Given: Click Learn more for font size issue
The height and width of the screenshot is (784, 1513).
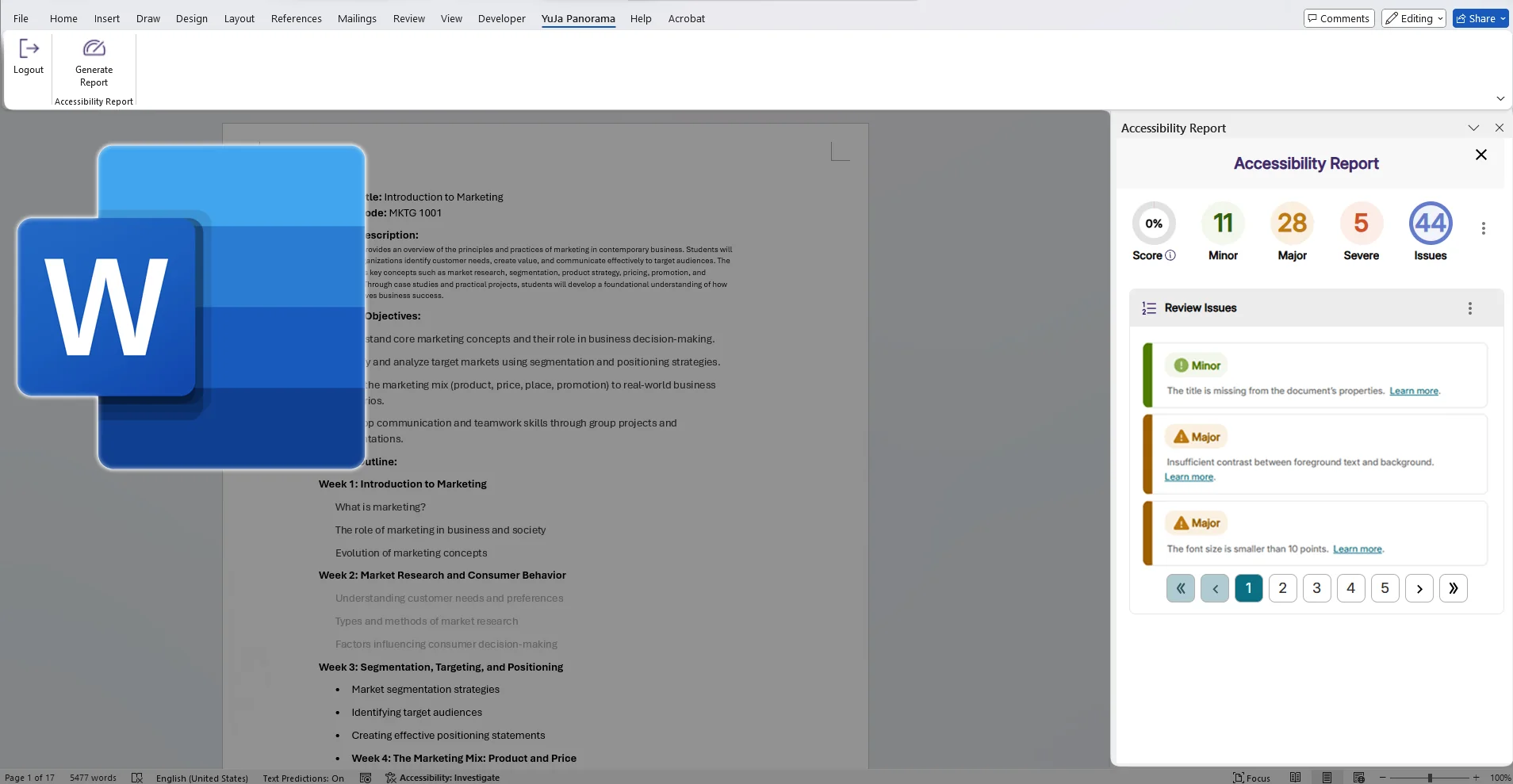Looking at the screenshot, I should pos(1357,549).
